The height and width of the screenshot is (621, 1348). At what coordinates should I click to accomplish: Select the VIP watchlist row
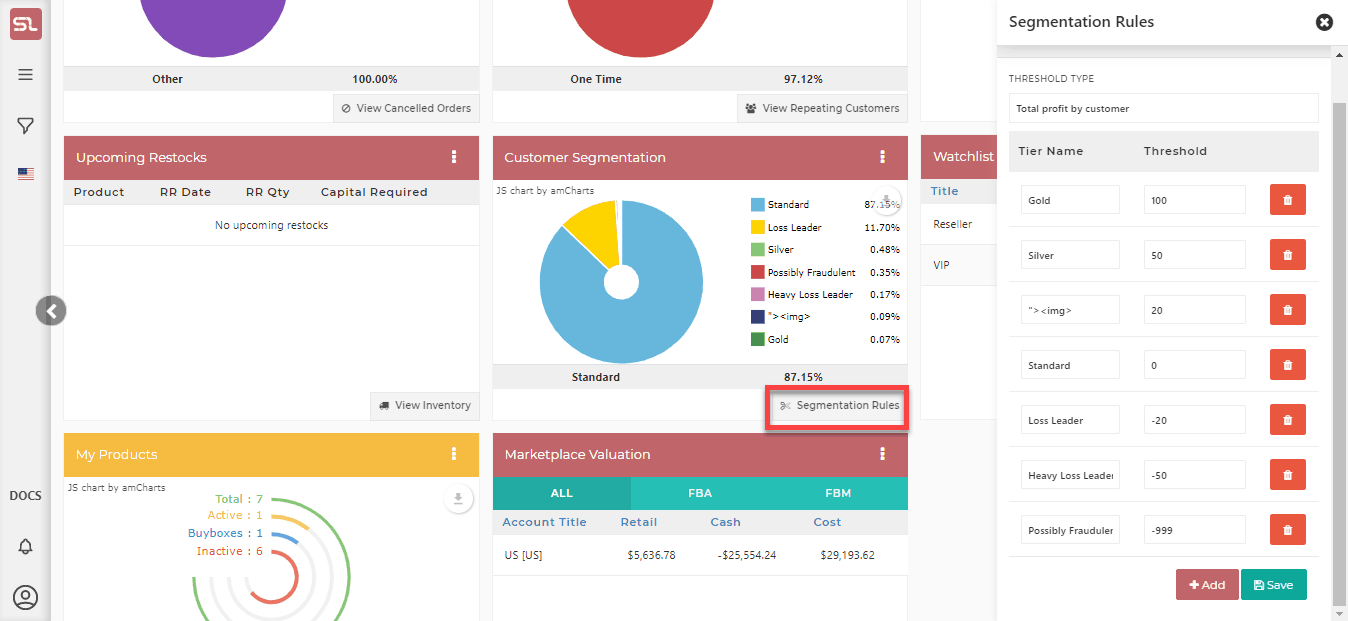[958, 266]
